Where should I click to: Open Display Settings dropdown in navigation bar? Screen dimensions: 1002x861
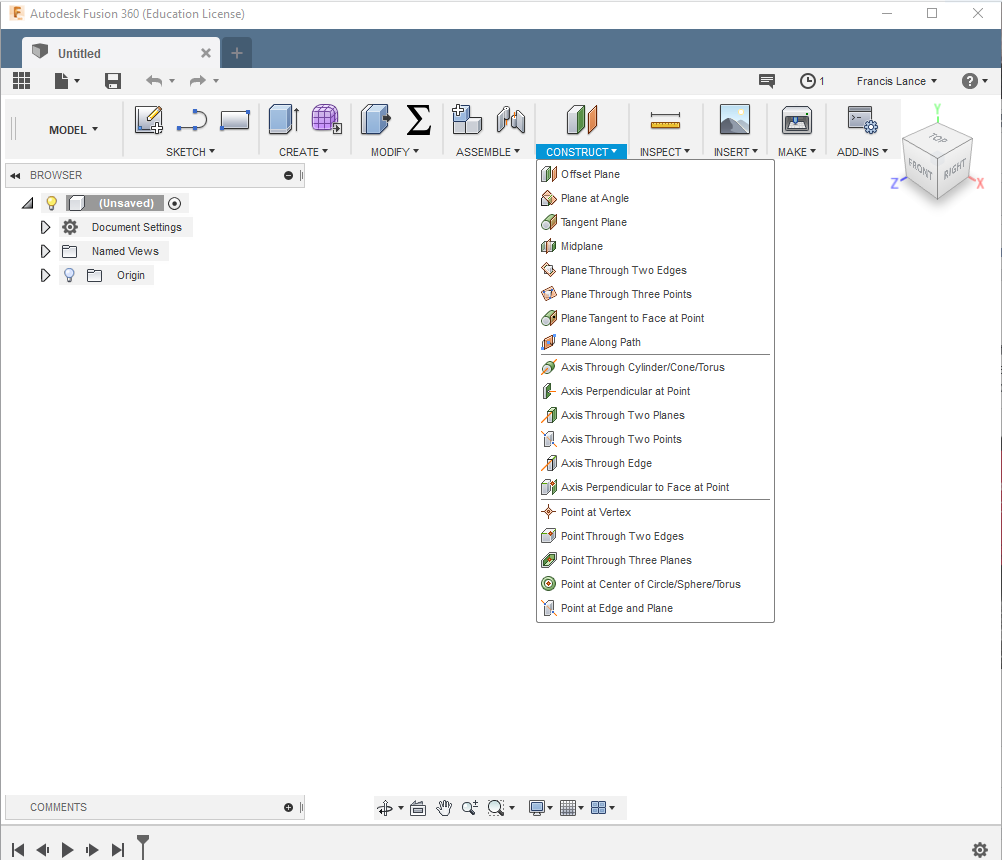click(541, 809)
